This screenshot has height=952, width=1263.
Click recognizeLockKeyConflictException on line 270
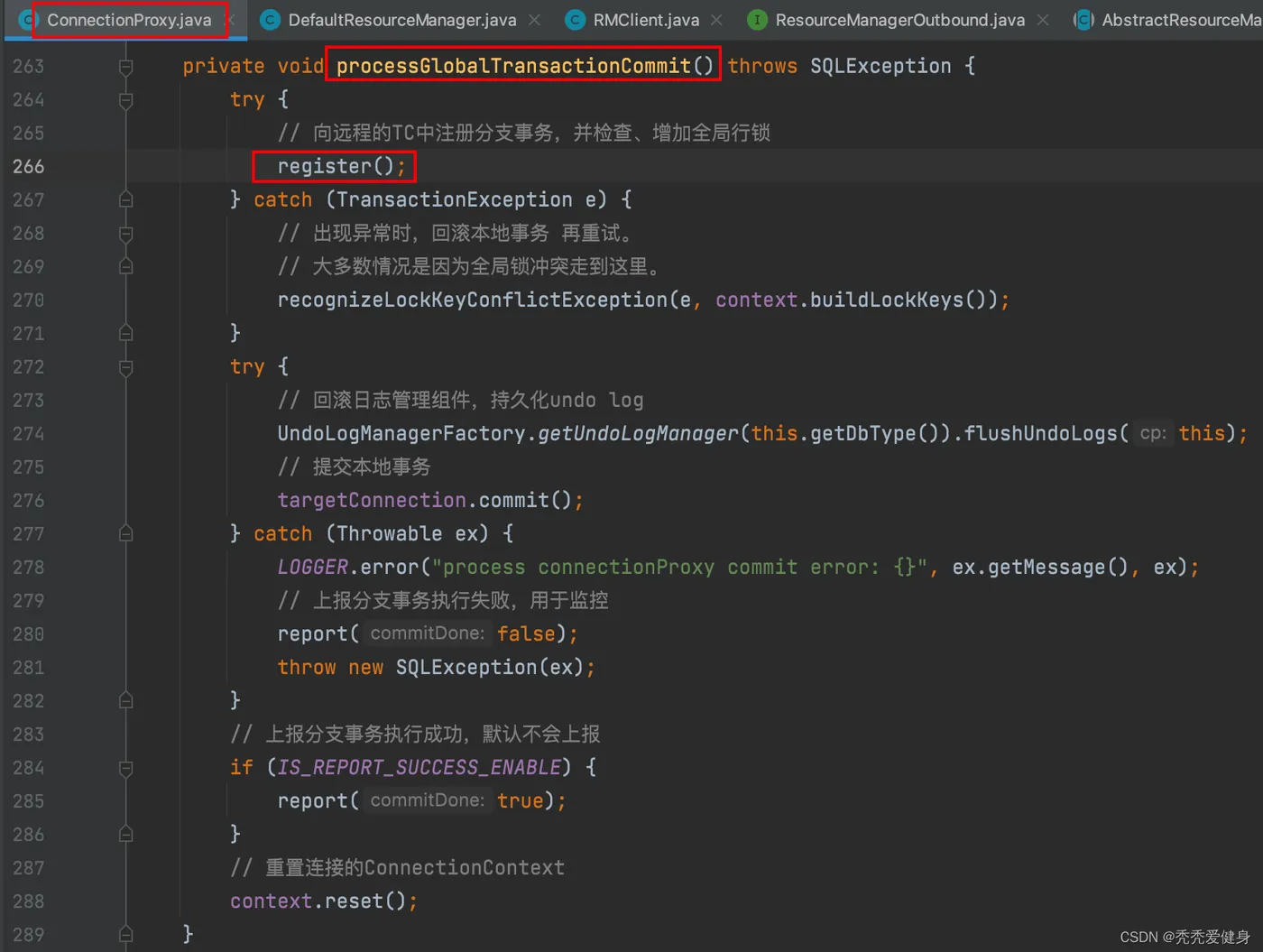pos(473,300)
